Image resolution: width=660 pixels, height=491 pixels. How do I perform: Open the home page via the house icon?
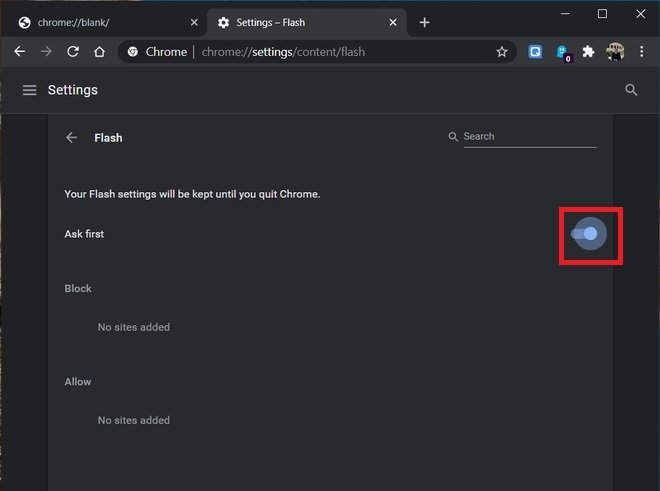pos(99,52)
